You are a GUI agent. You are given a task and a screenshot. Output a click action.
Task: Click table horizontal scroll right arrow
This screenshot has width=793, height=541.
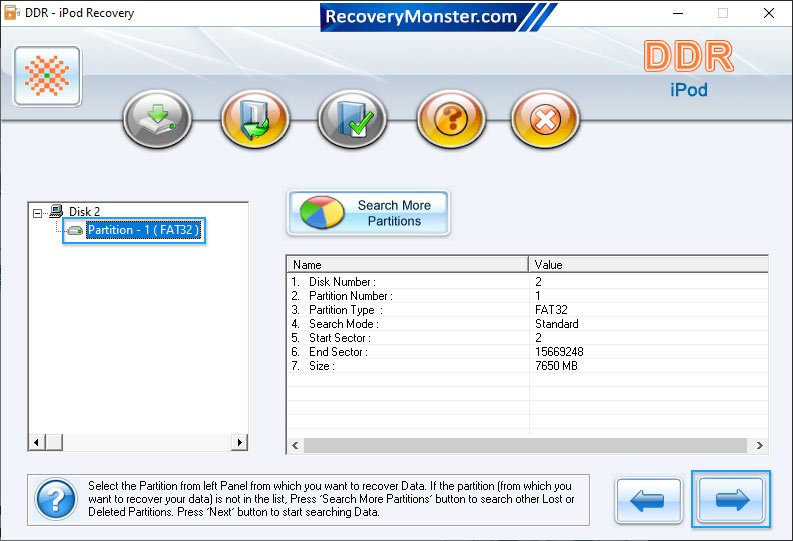point(760,445)
